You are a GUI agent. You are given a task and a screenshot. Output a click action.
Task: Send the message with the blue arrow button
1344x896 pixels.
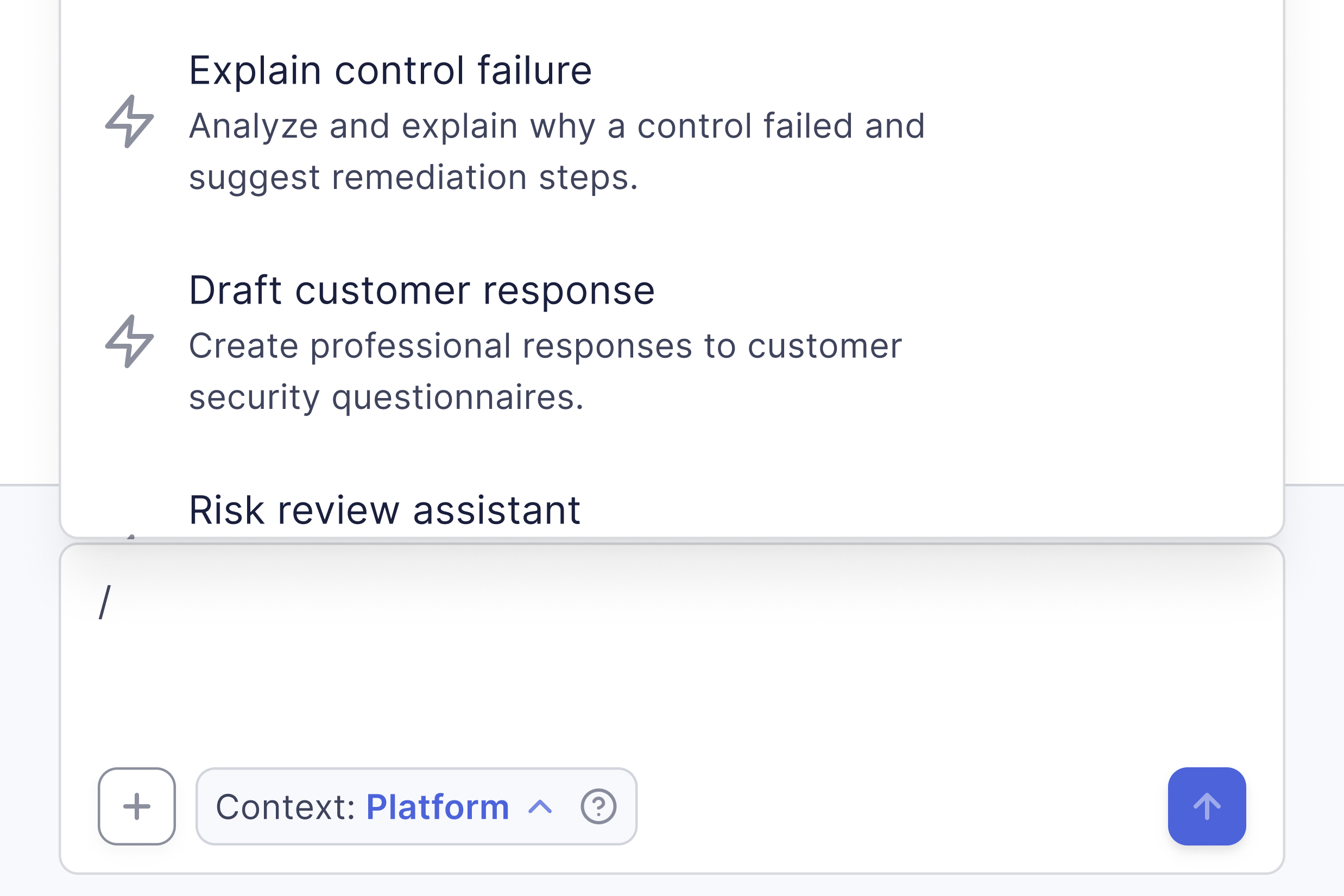tap(1206, 806)
